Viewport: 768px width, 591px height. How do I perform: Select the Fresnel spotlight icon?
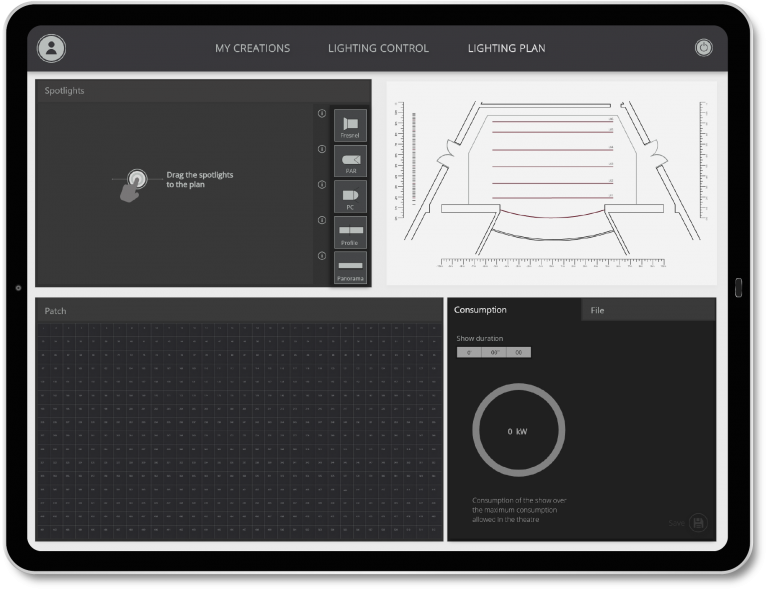tap(350, 124)
